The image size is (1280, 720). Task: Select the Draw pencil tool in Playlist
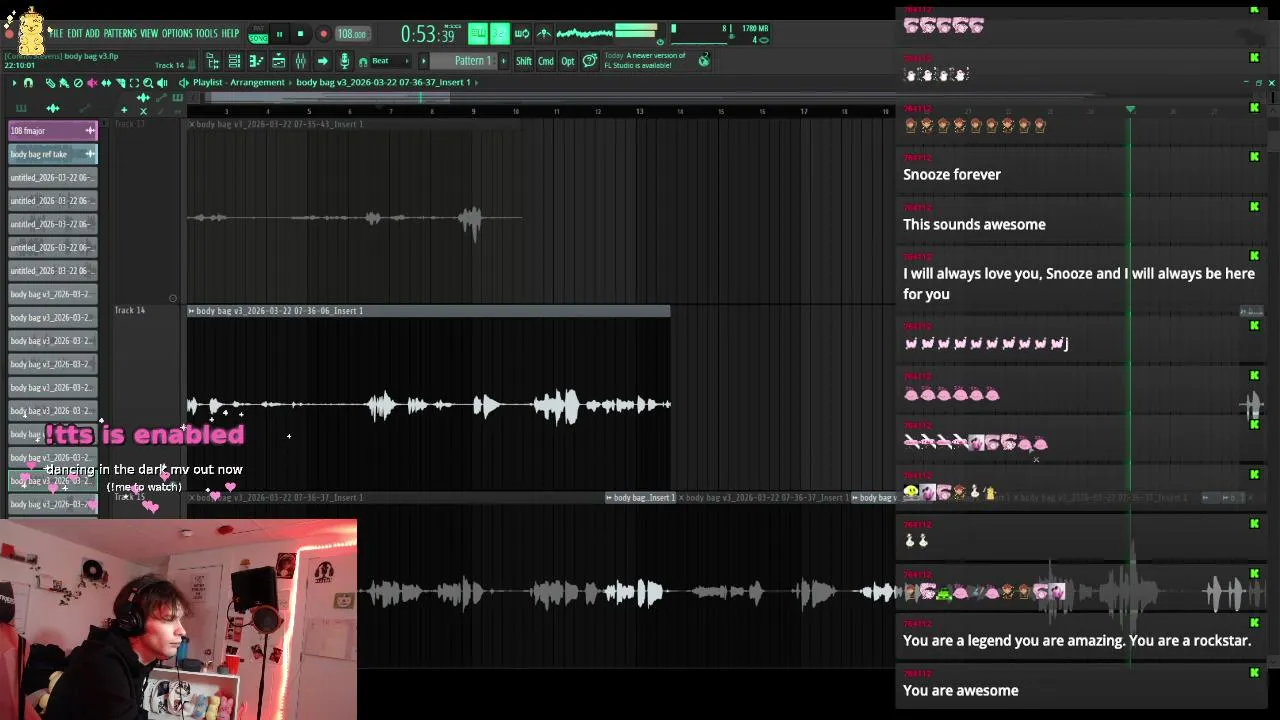coord(50,83)
